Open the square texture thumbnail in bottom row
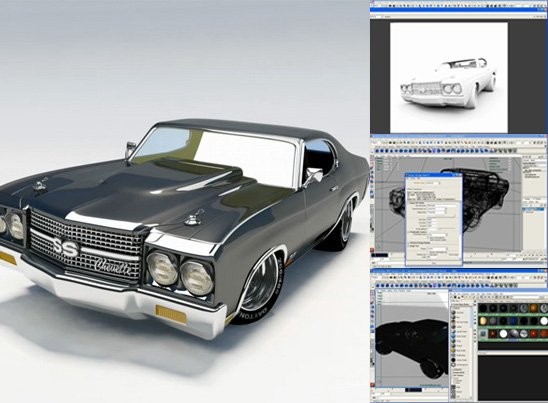548x403 pixels. click(x=483, y=333)
